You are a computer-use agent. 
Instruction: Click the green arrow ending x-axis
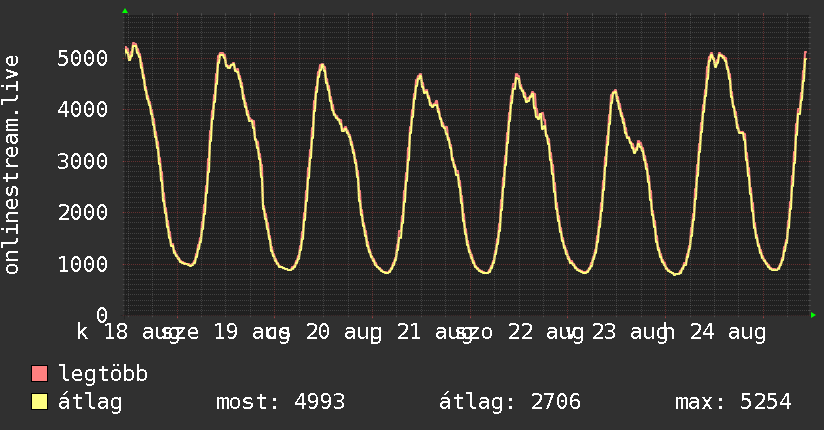coord(813,315)
